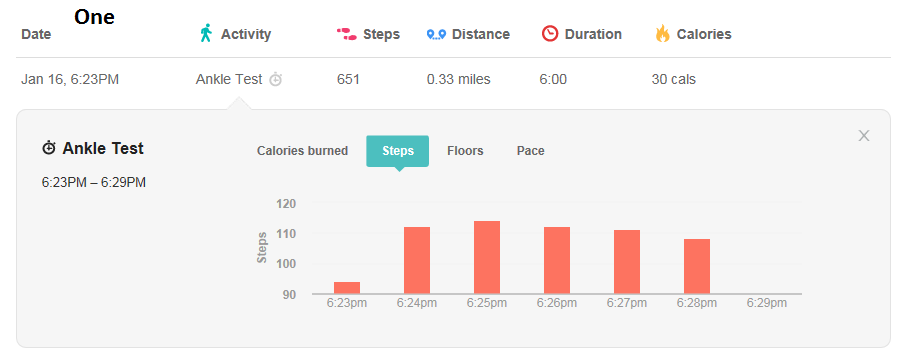Select the 6:25pm tallest steps bar
This screenshot has width=910, height=361.
[487, 257]
